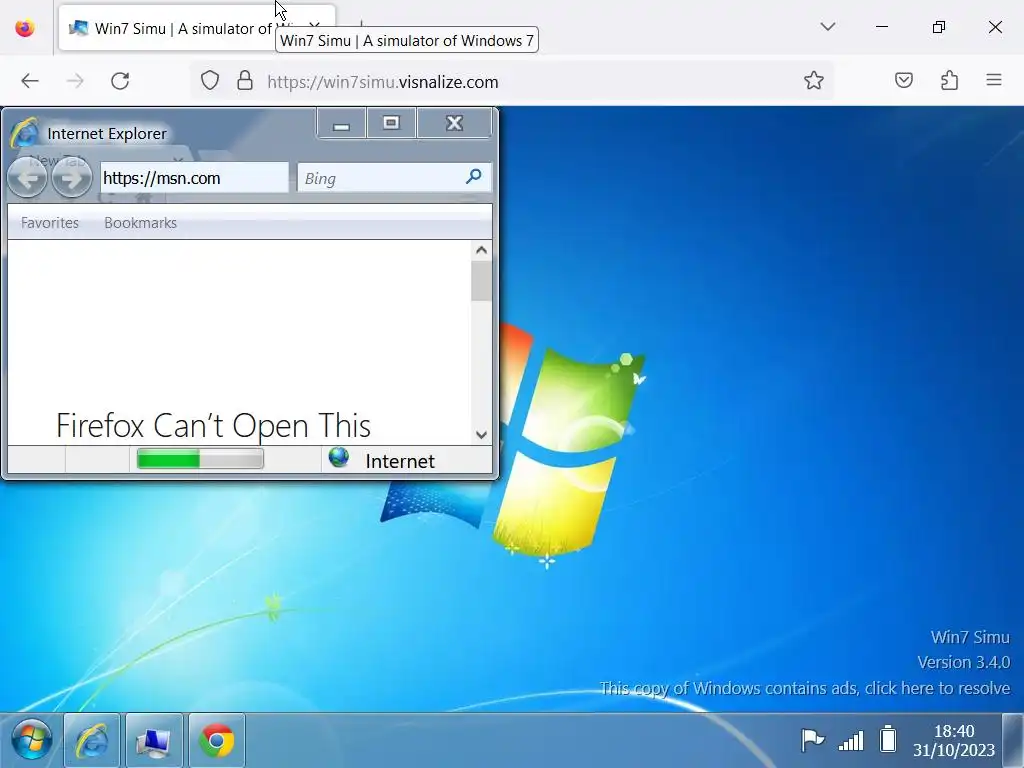Screen dimensions: 1024x768
Task: Open the Bookmarks menu in Internet Explorer
Action: 140,223
